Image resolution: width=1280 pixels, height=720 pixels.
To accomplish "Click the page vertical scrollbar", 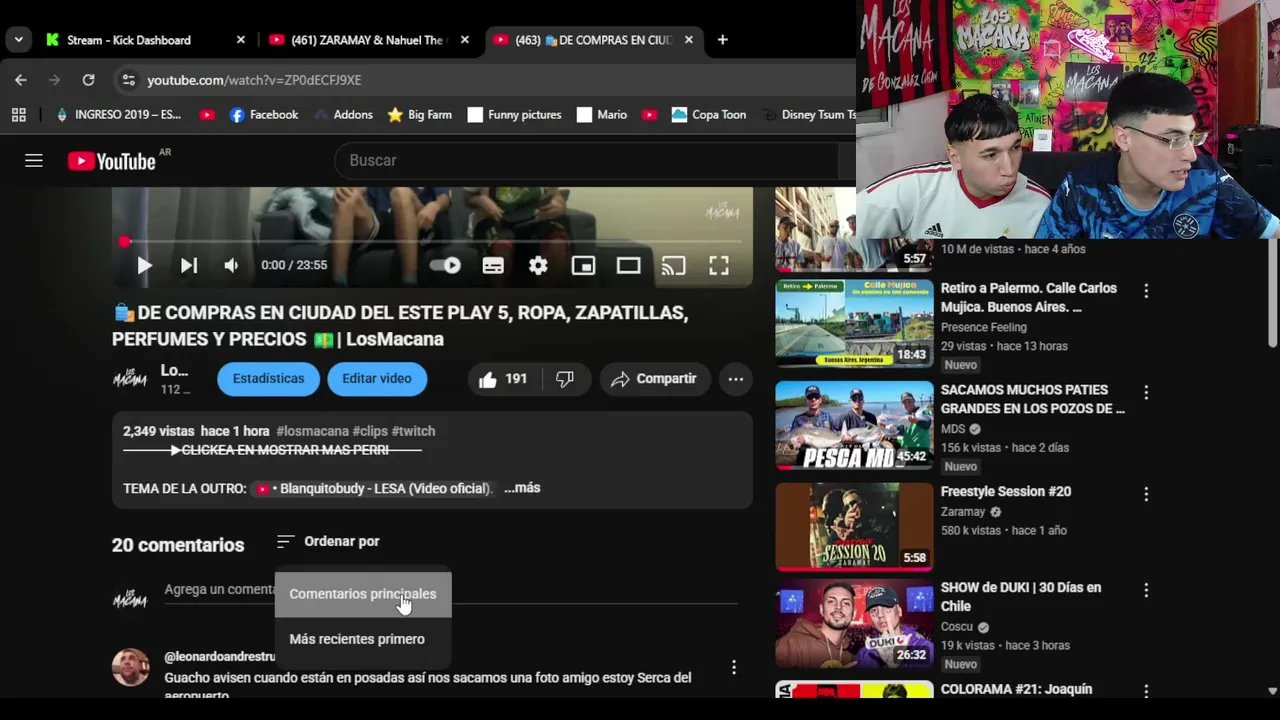I will [1272, 294].
